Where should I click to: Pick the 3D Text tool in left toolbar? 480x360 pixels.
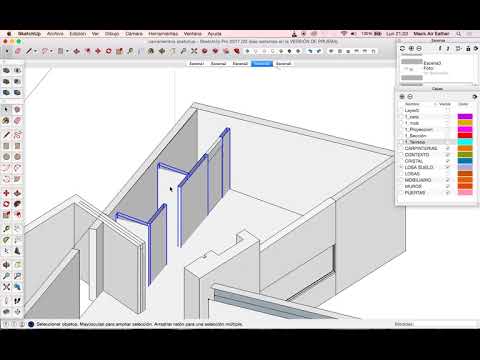(x=17, y=251)
